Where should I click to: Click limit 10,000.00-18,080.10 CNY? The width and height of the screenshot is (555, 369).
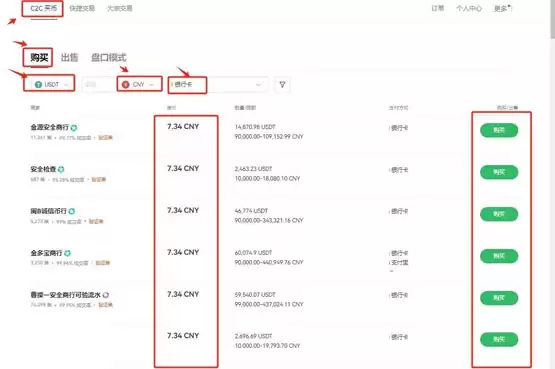pyautogui.click(x=267, y=178)
